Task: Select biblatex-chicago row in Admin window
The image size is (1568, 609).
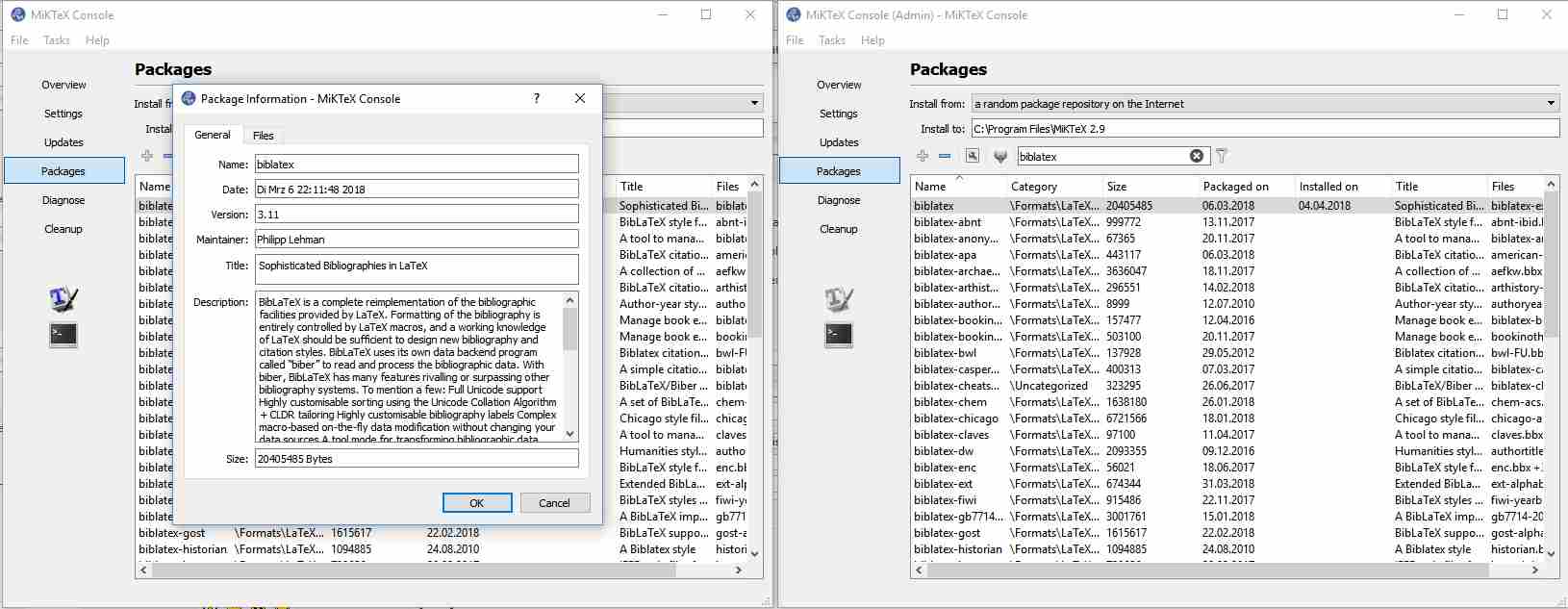Action: coord(1227,419)
